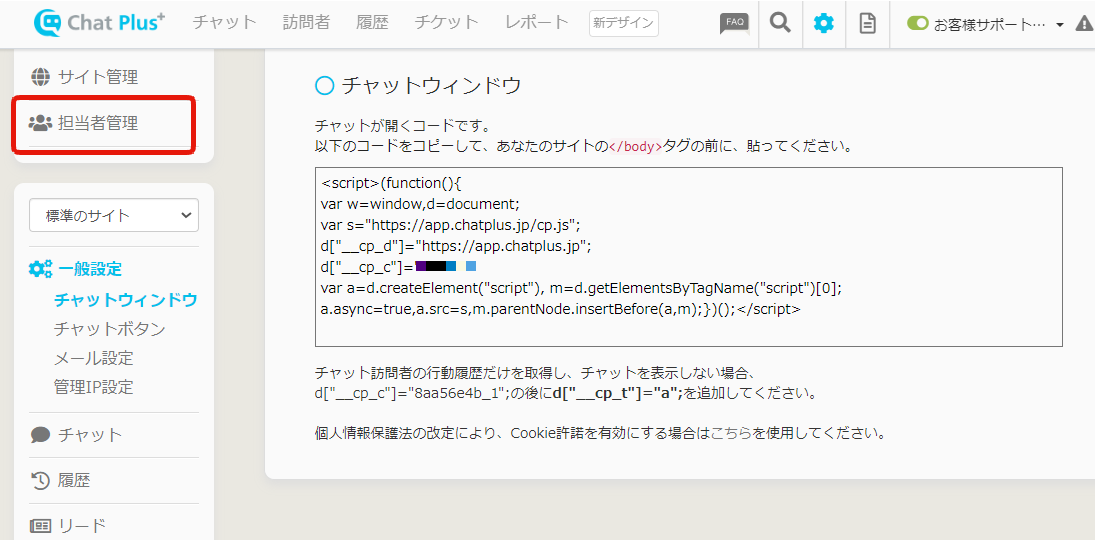The image size is (1095, 540).
Task: Click the document page icon in header
Action: (x=867, y=23)
